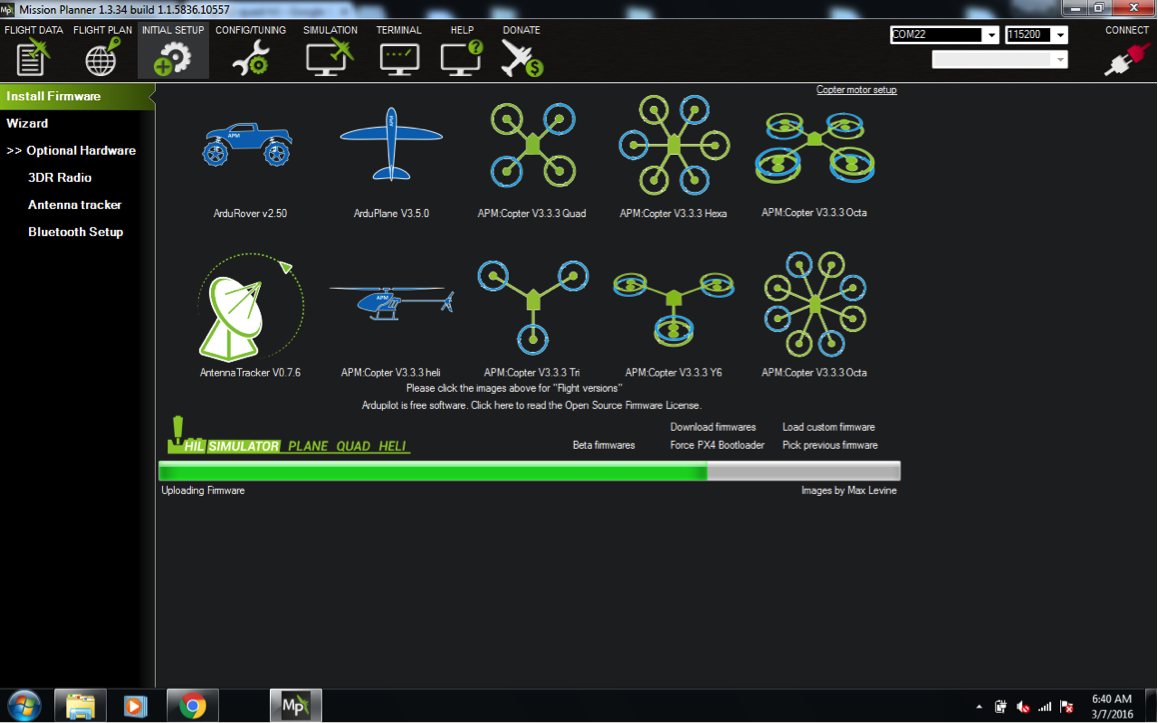The width and height of the screenshot is (1158, 723).
Task: Click the Images by Max Levine credit
Action: (x=849, y=490)
